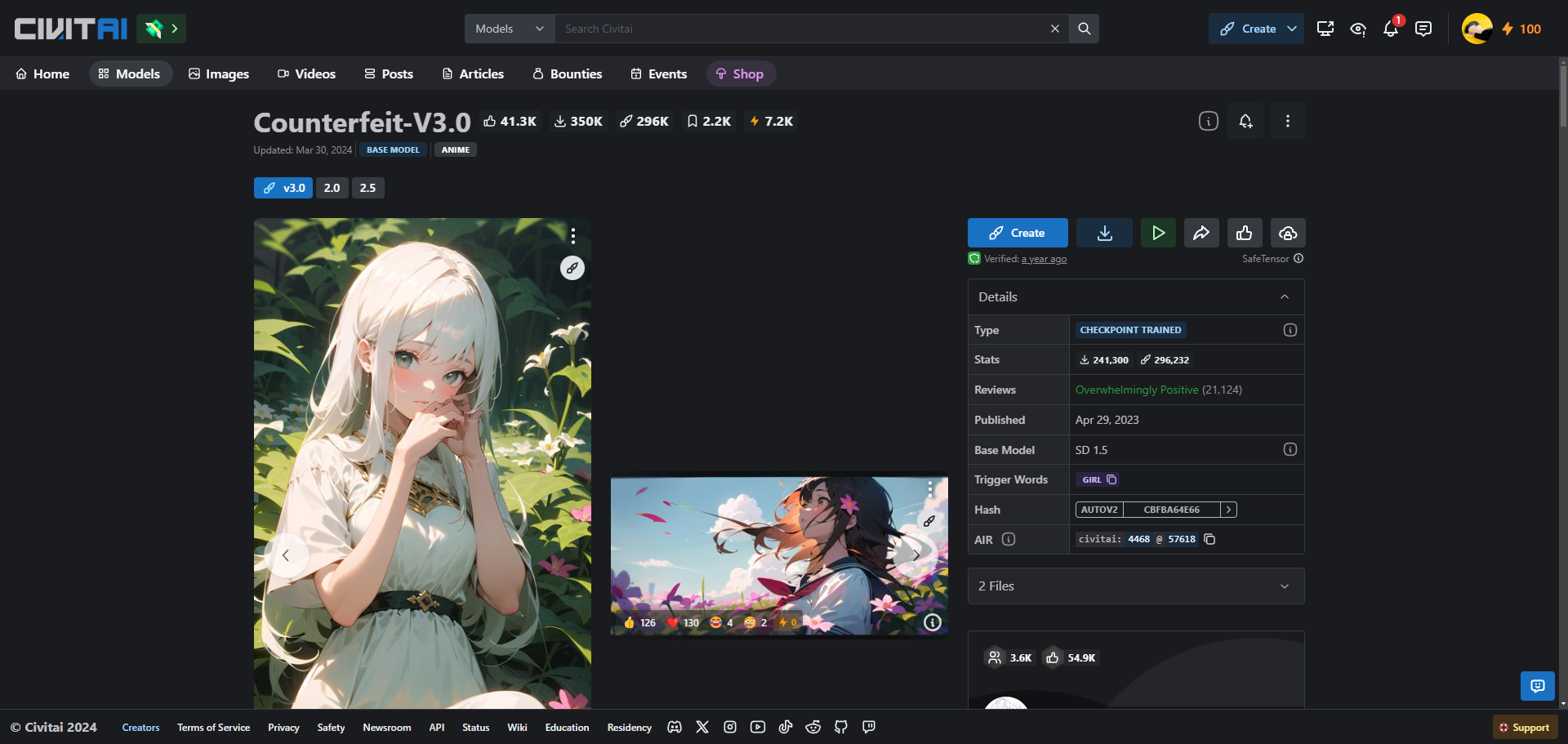Image resolution: width=1568 pixels, height=744 pixels.
Task: Click the 100 Buzz balance
Action: pyautogui.click(x=1521, y=29)
